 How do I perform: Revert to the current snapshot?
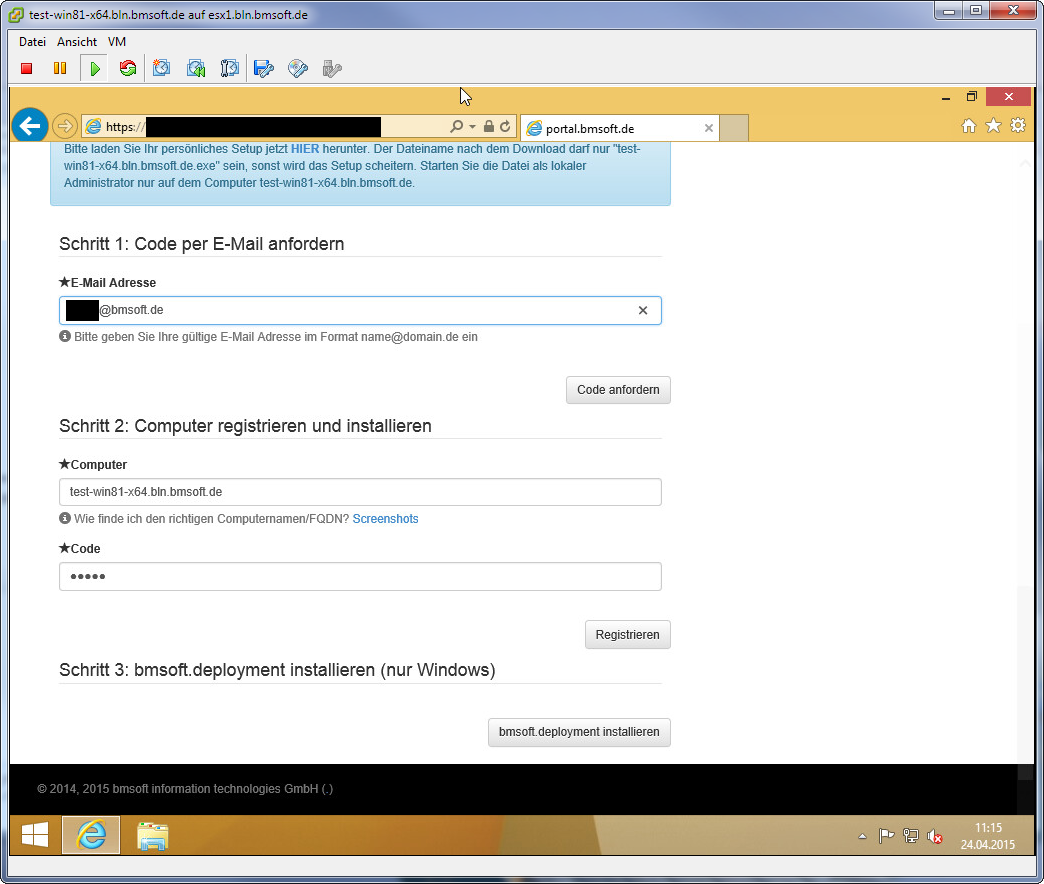[x=196, y=69]
